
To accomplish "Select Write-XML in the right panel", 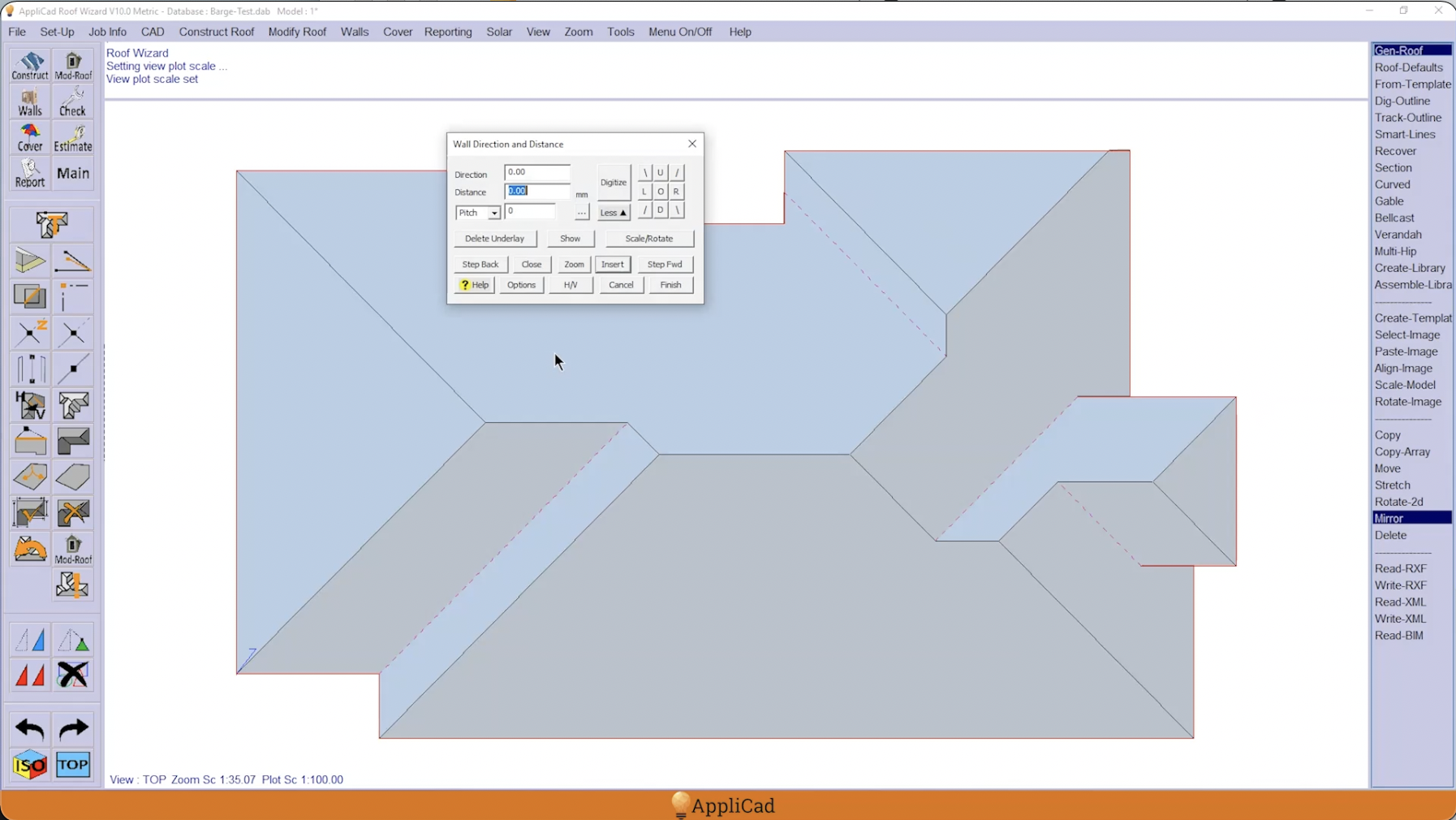I will point(1400,618).
